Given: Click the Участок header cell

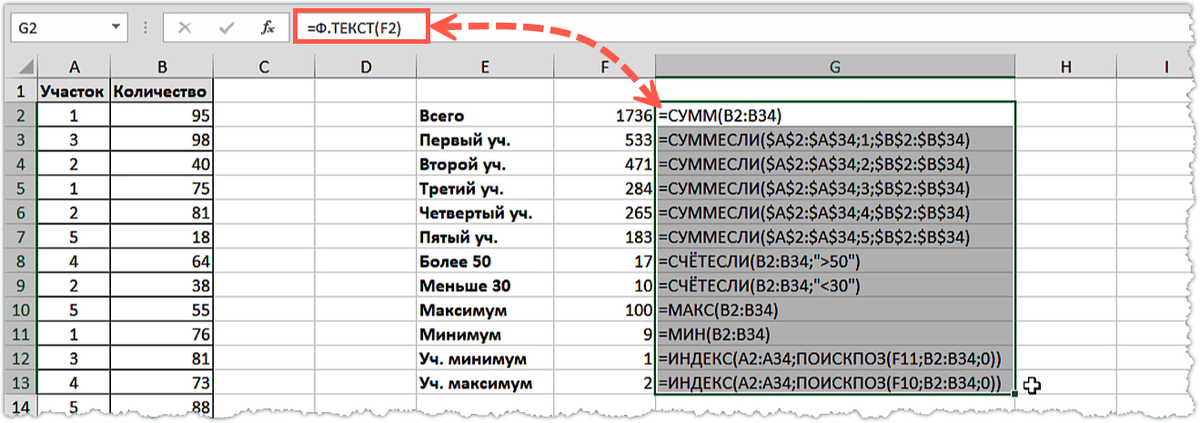Looking at the screenshot, I should [x=74, y=91].
